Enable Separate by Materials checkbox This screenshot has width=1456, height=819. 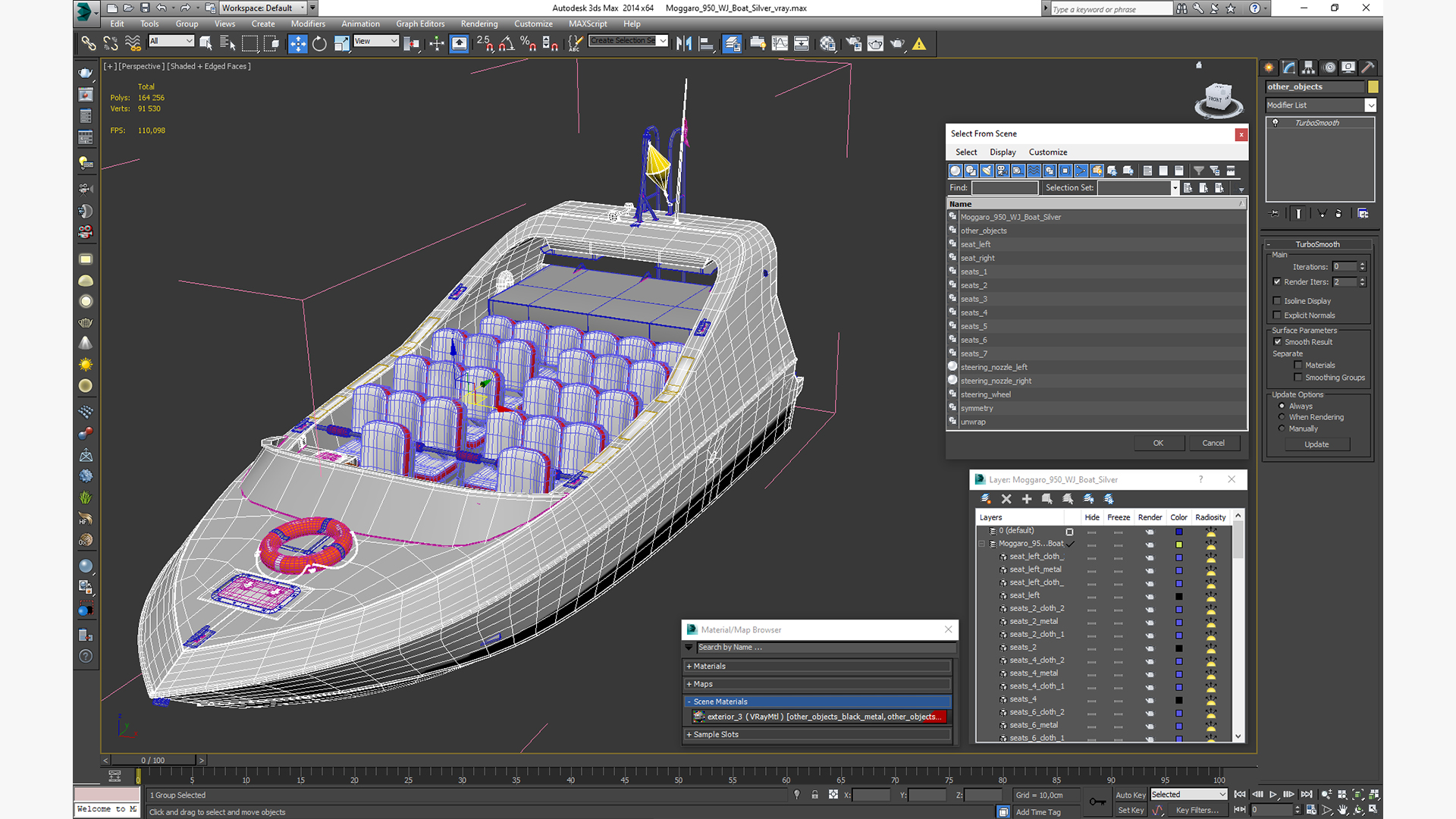(1298, 366)
